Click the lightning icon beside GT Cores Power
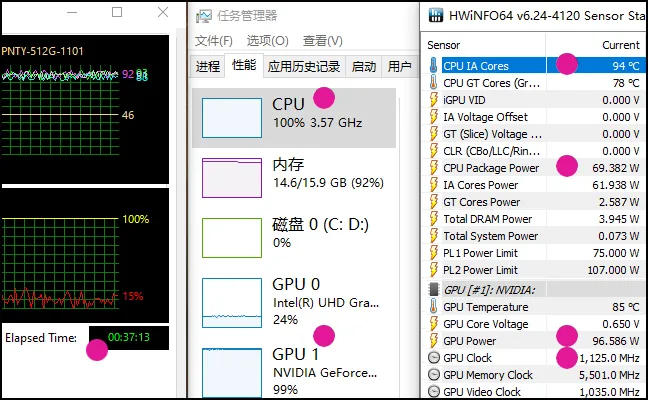This screenshot has width=648, height=400. pyautogui.click(x=434, y=202)
